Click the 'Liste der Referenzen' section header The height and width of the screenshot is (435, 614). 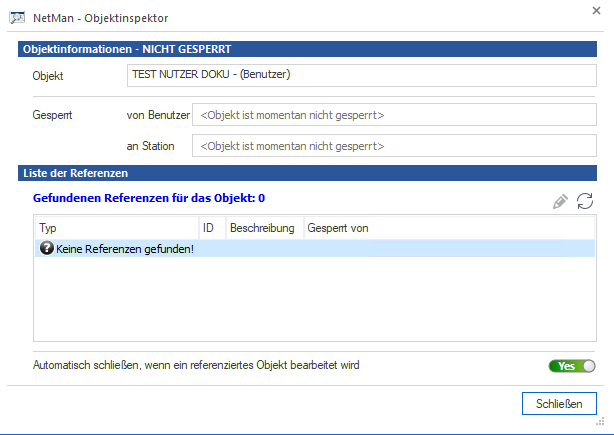pos(307,173)
